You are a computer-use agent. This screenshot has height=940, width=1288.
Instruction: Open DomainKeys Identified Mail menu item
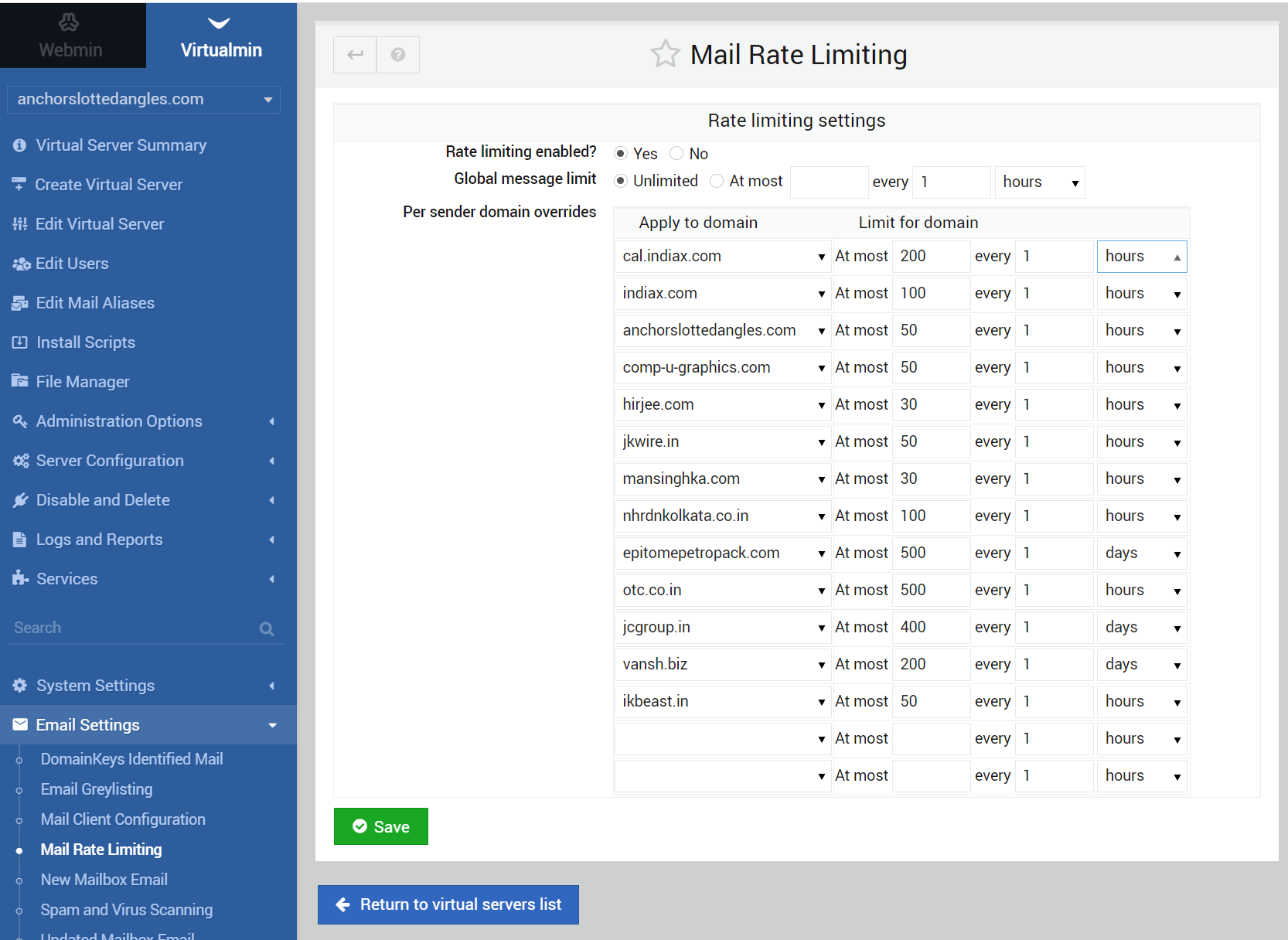coord(131,759)
